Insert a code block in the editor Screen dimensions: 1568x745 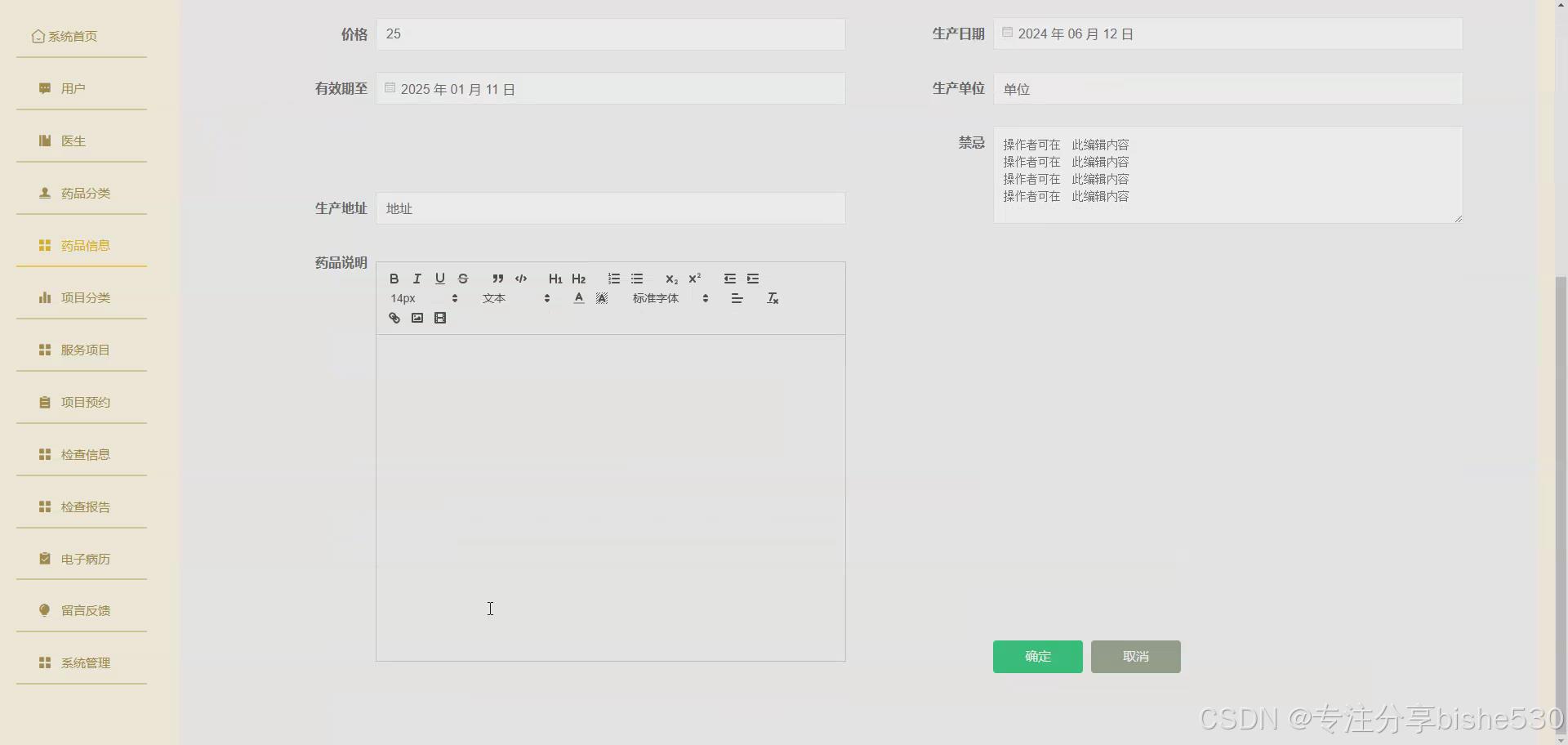tap(521, 279)
